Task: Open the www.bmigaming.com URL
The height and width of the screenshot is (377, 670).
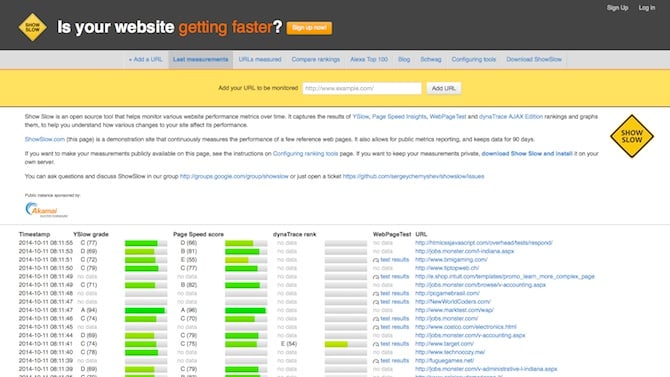Action: [451, 260]
